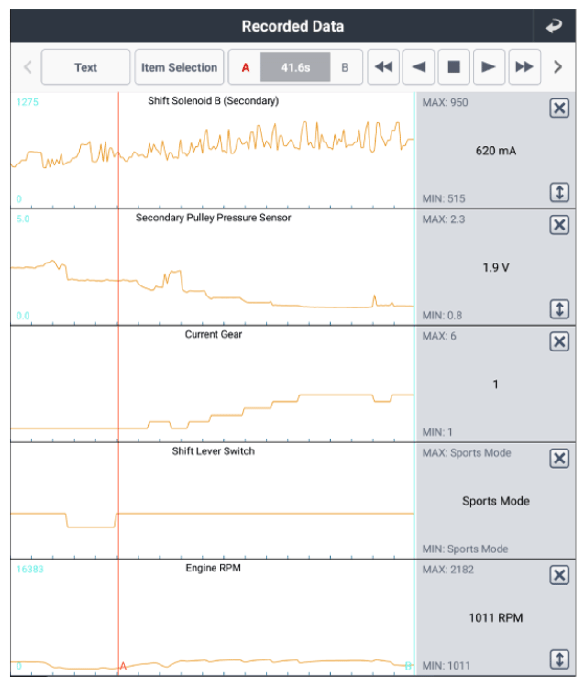Play the recorded data forward
586x686 pixels.
point(489,67)
